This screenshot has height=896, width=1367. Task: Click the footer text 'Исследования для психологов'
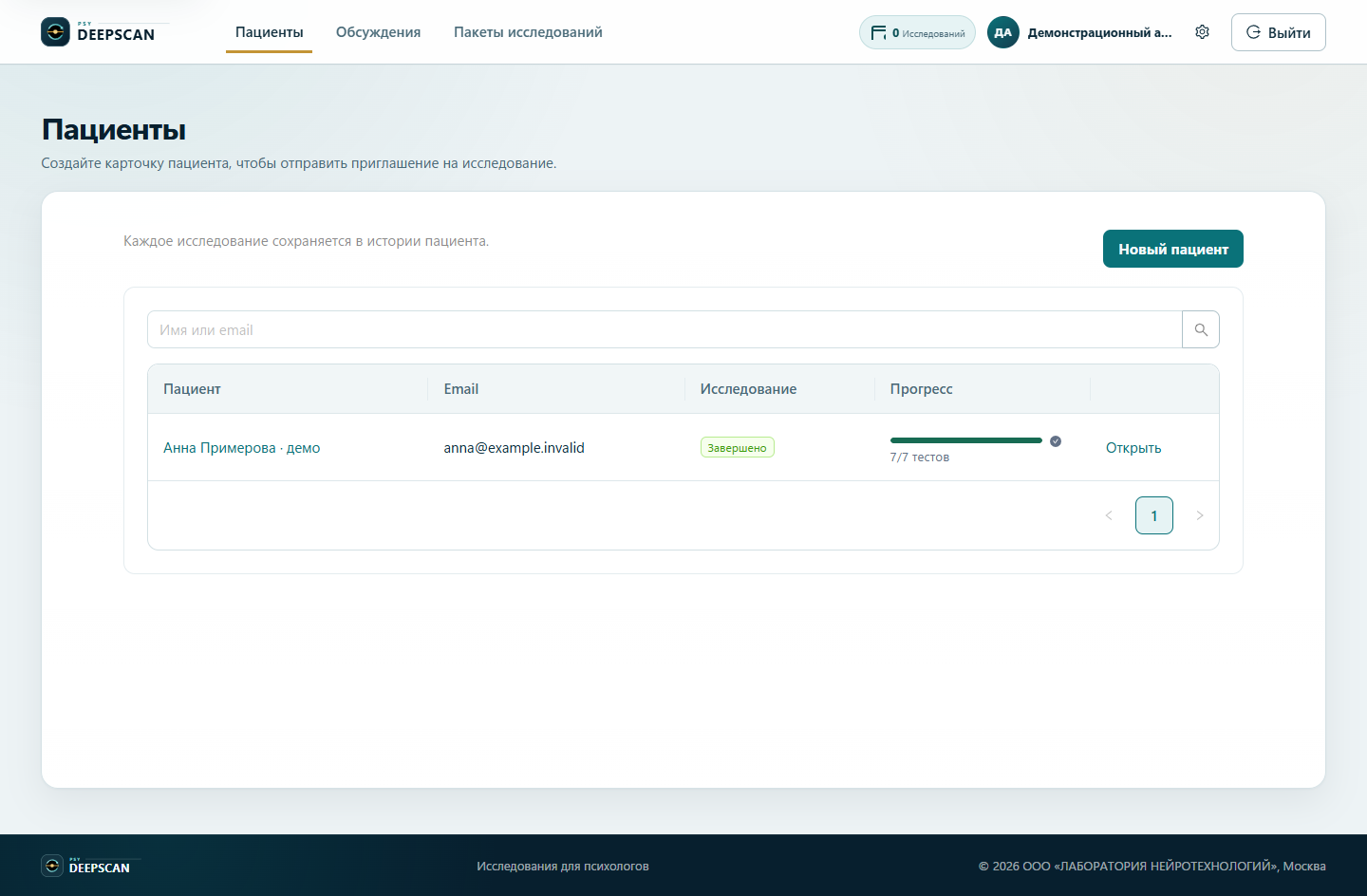pos(563,866)
